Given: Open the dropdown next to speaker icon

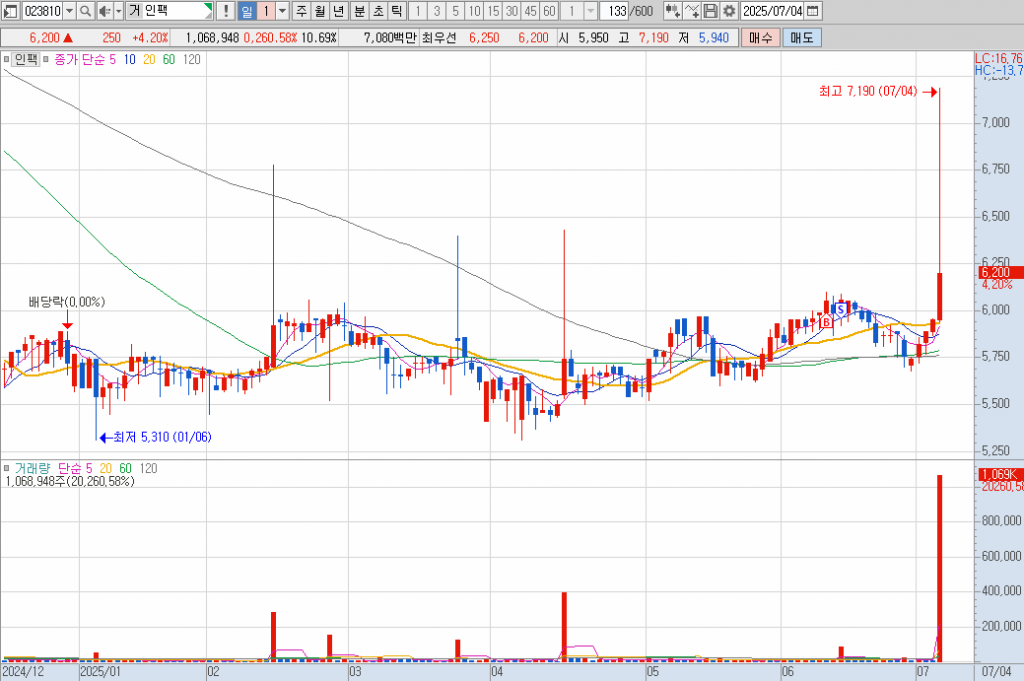Looking at the screenshot, I should tap(118, 11).
